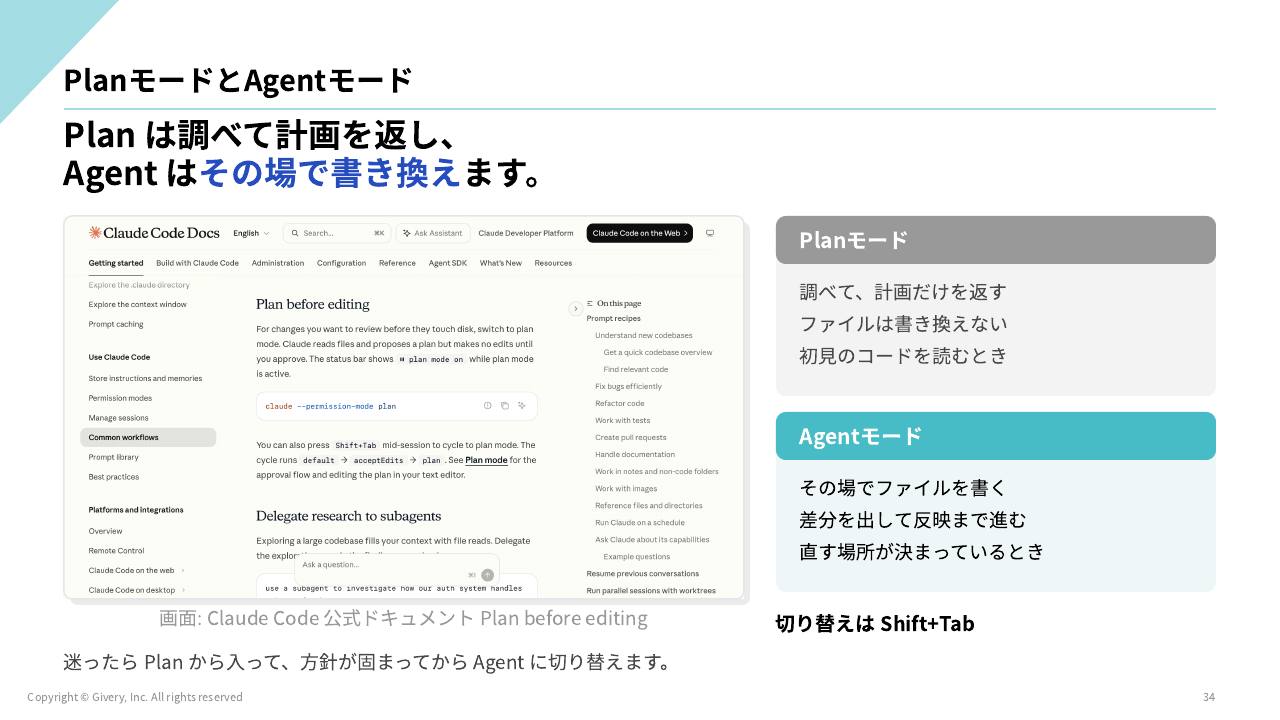Click the Claude Code on the Web button

(x=640, y=233)
